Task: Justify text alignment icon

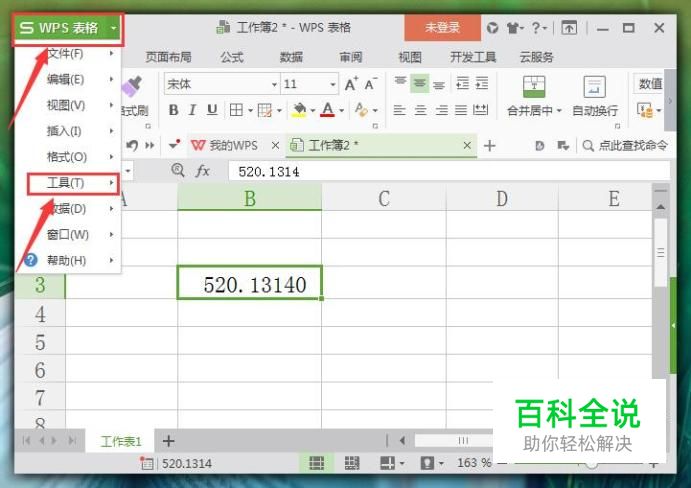Action: coord(461,110)
